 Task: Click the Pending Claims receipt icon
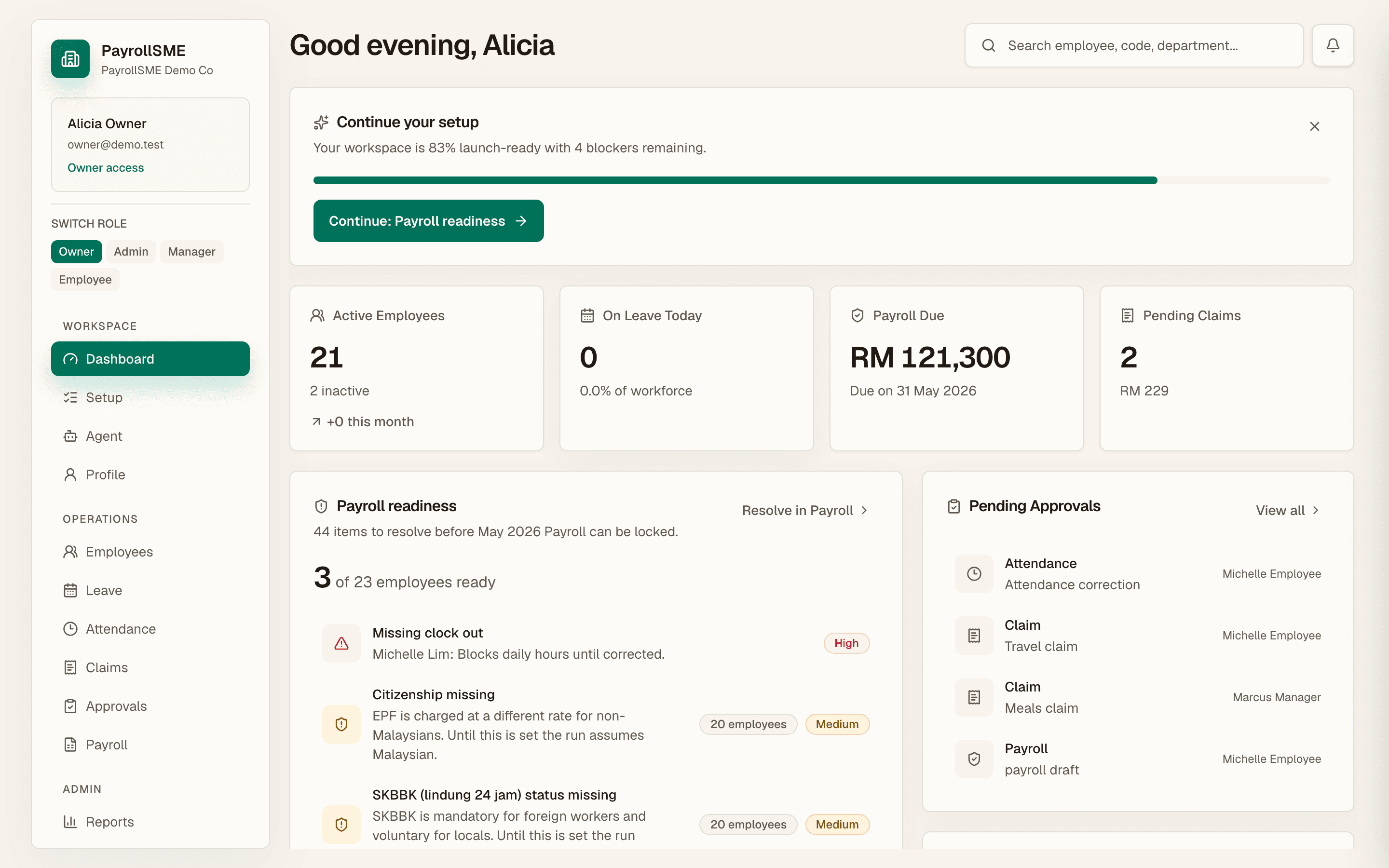1127,315
